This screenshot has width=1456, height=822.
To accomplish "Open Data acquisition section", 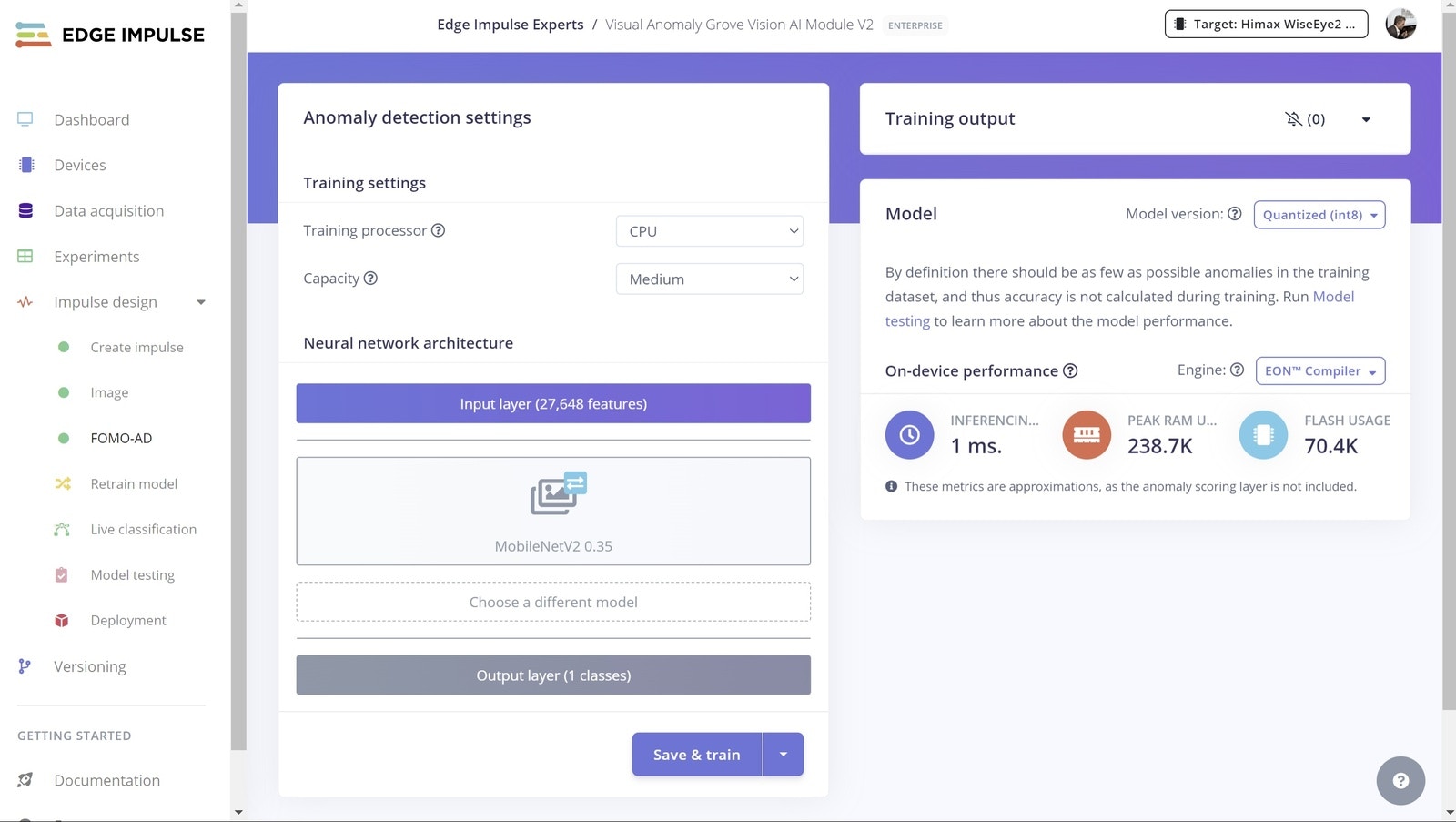I will click(109, 210).
